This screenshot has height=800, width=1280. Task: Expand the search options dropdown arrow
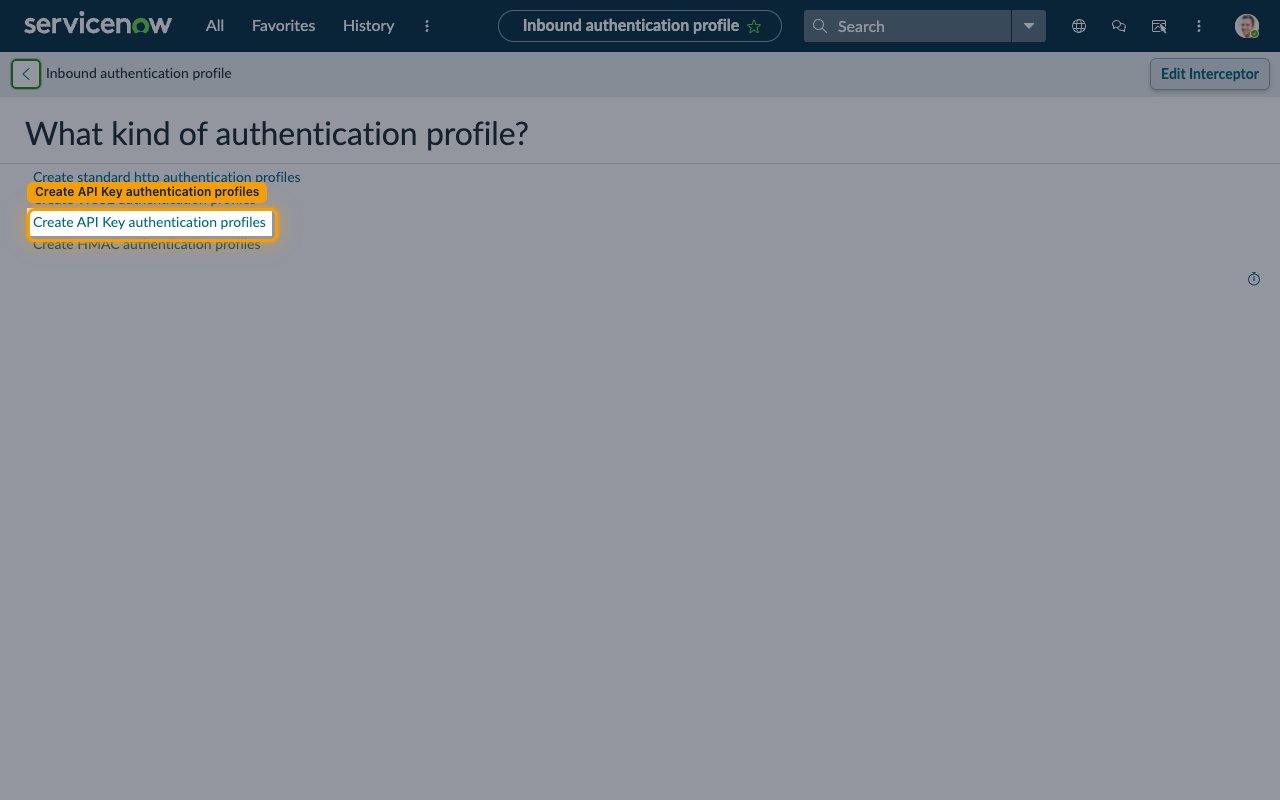point(1029,26)
